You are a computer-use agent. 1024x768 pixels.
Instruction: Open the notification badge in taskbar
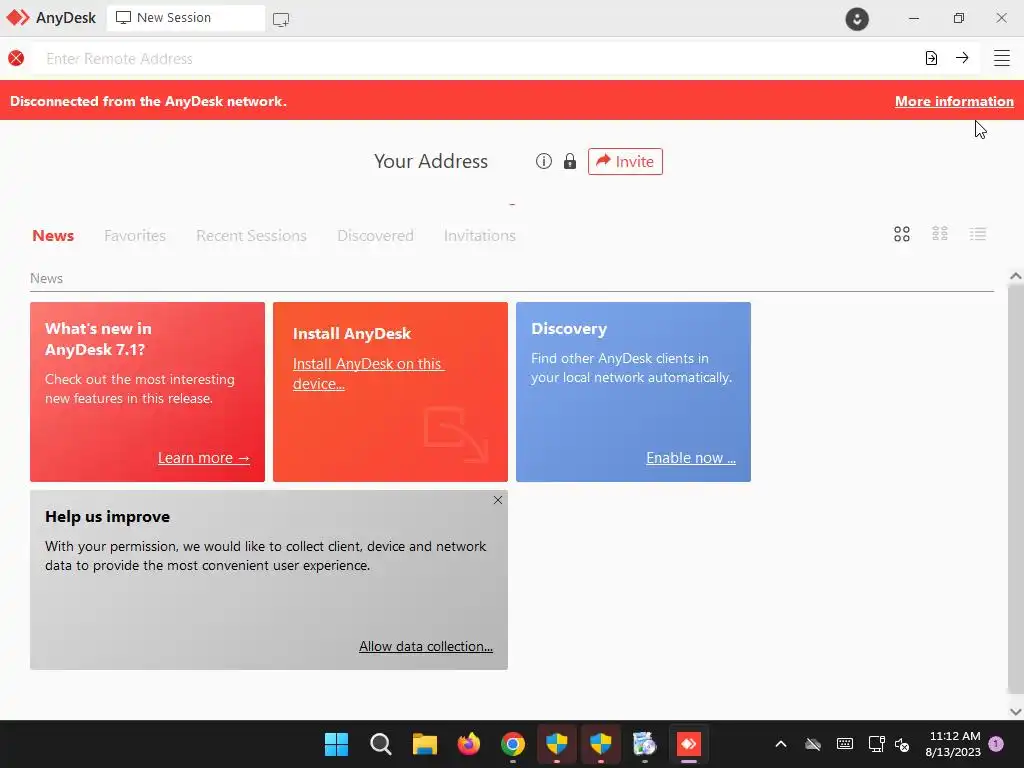996,743
